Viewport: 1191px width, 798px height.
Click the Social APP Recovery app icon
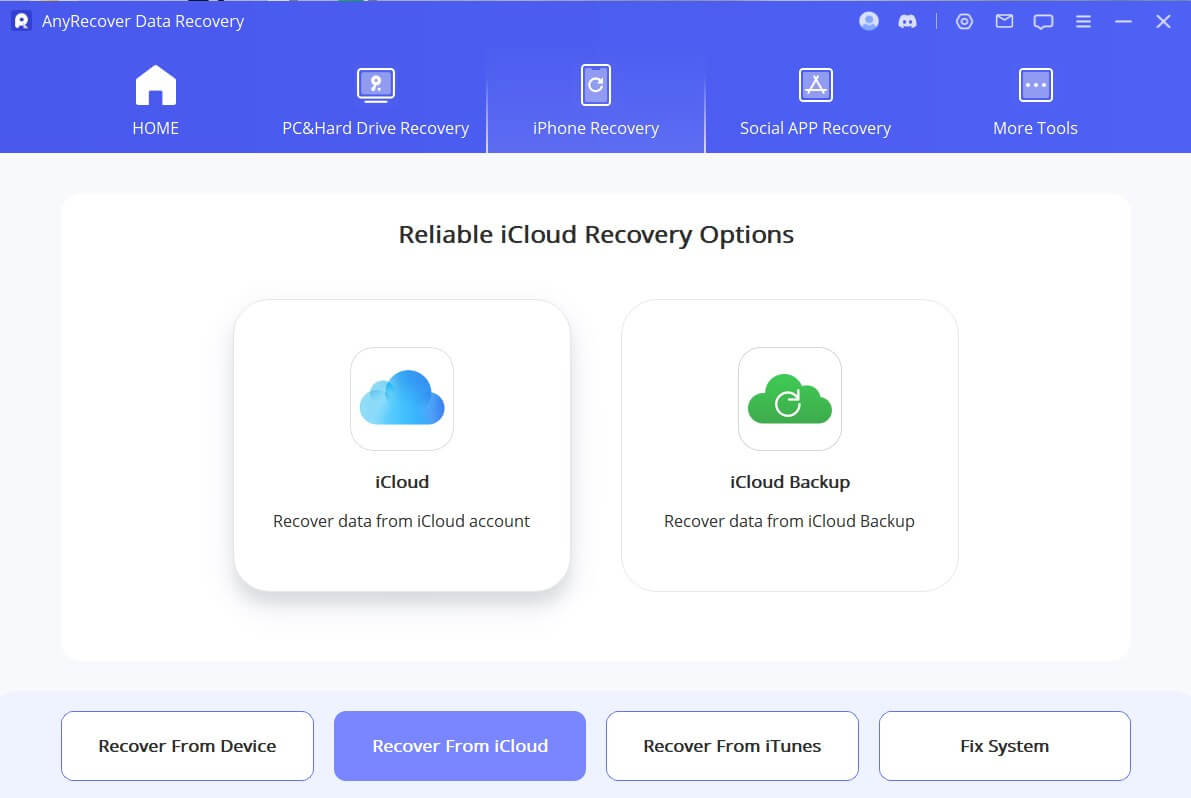pyautogui.click(x=816, y=85)
